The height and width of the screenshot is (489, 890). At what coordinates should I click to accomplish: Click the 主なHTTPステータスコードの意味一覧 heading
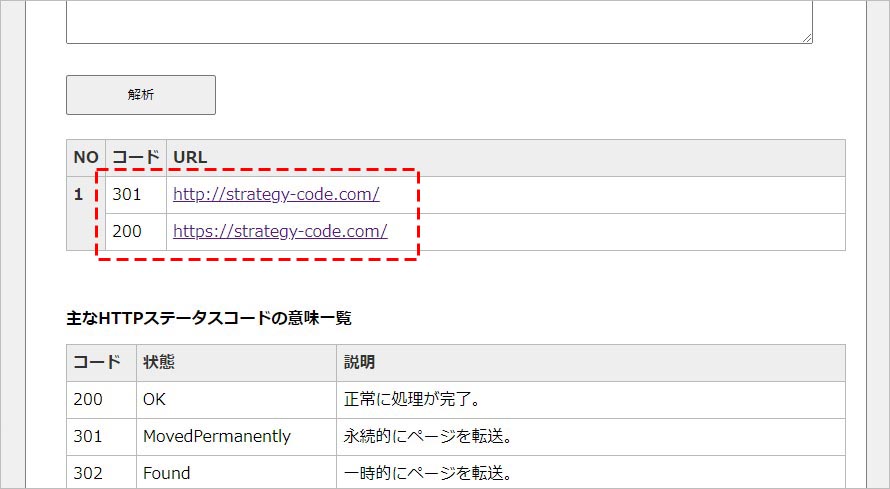(208, 319)
